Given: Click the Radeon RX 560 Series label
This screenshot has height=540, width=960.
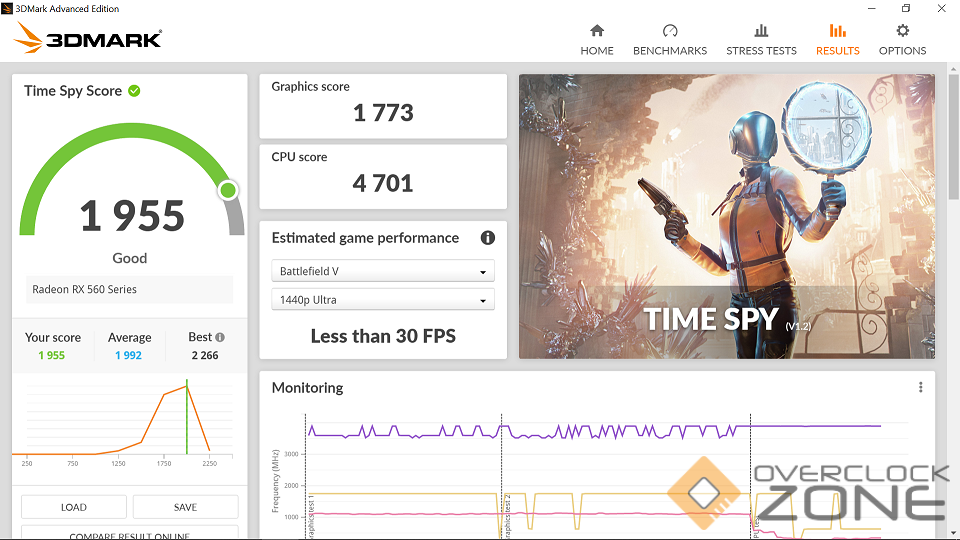Looking at the screenshot, I should pos(84,289).
